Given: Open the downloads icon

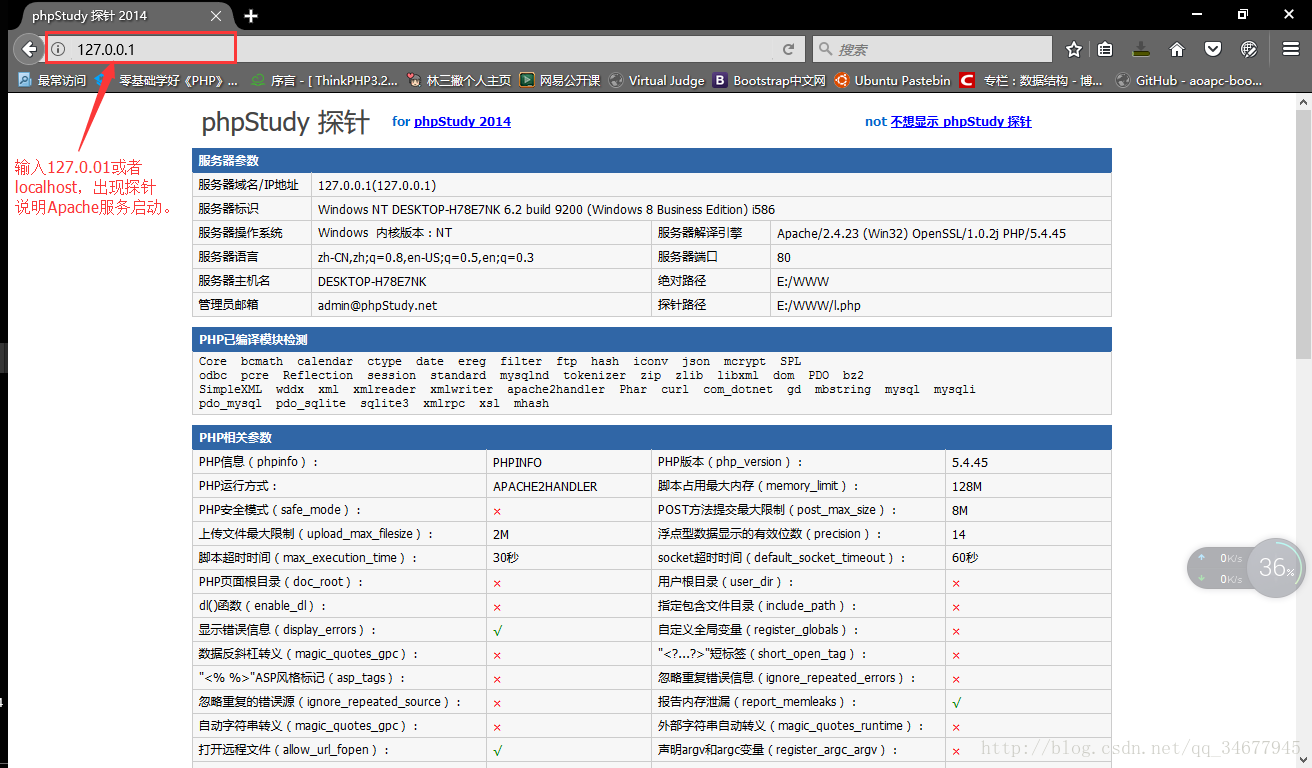Looking at the screenshot, I should point(1141,49).
